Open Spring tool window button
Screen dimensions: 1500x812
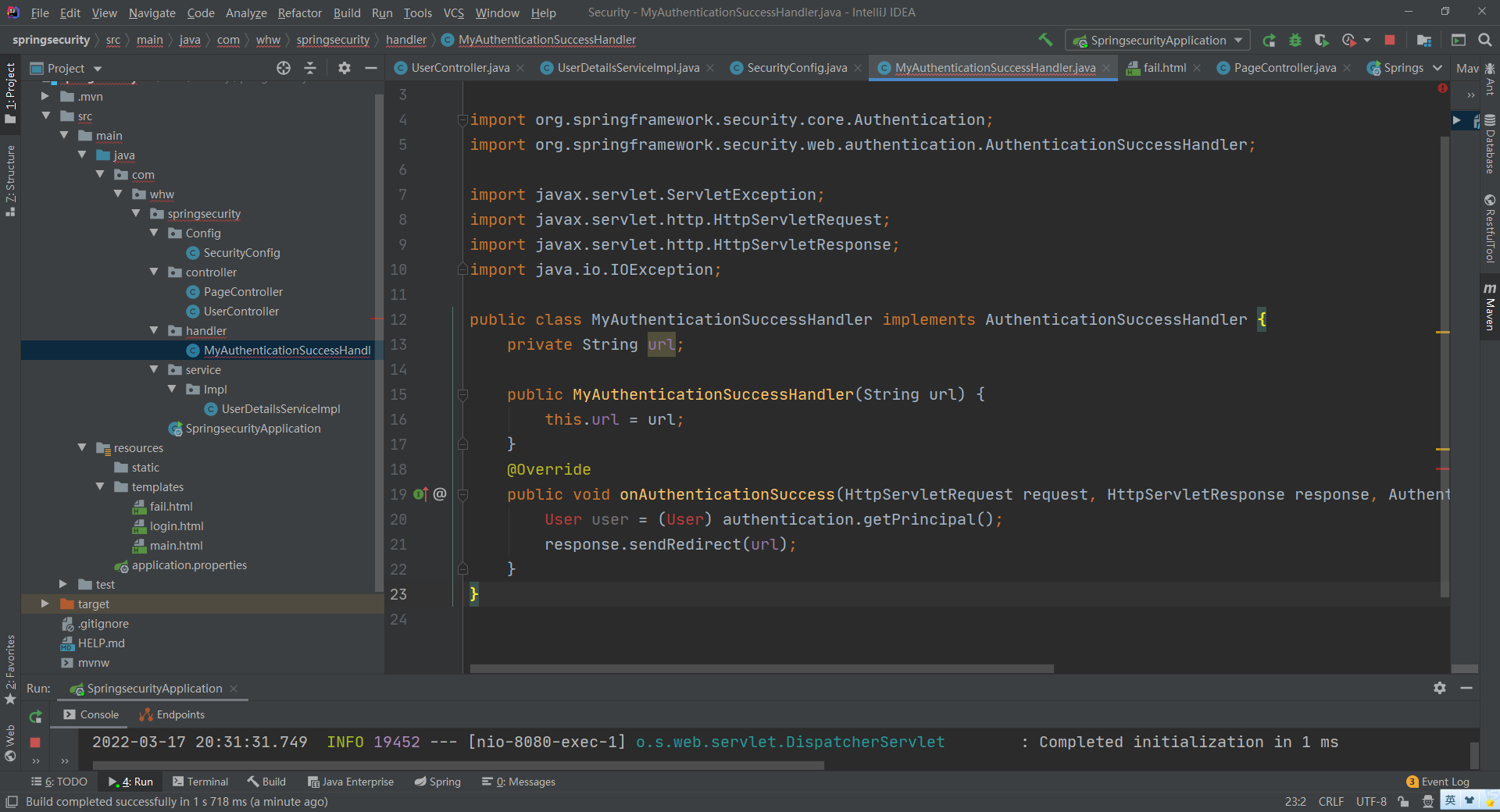[x=437, y=782]
